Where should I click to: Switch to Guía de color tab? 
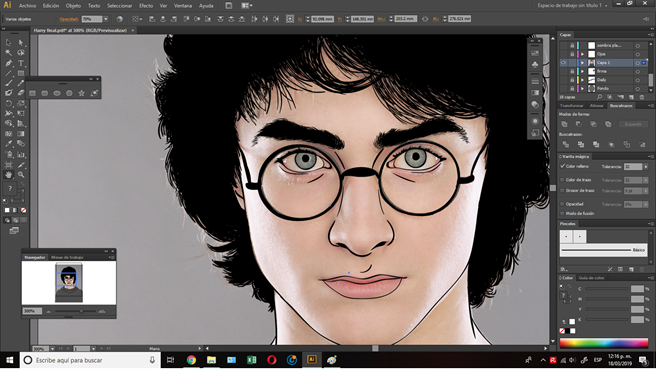(591, 278)
